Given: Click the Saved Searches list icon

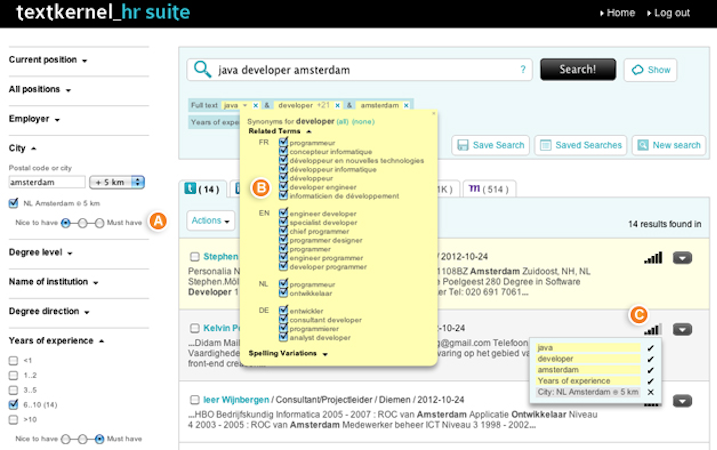Looking at the screenshot, I should (546, 145).
